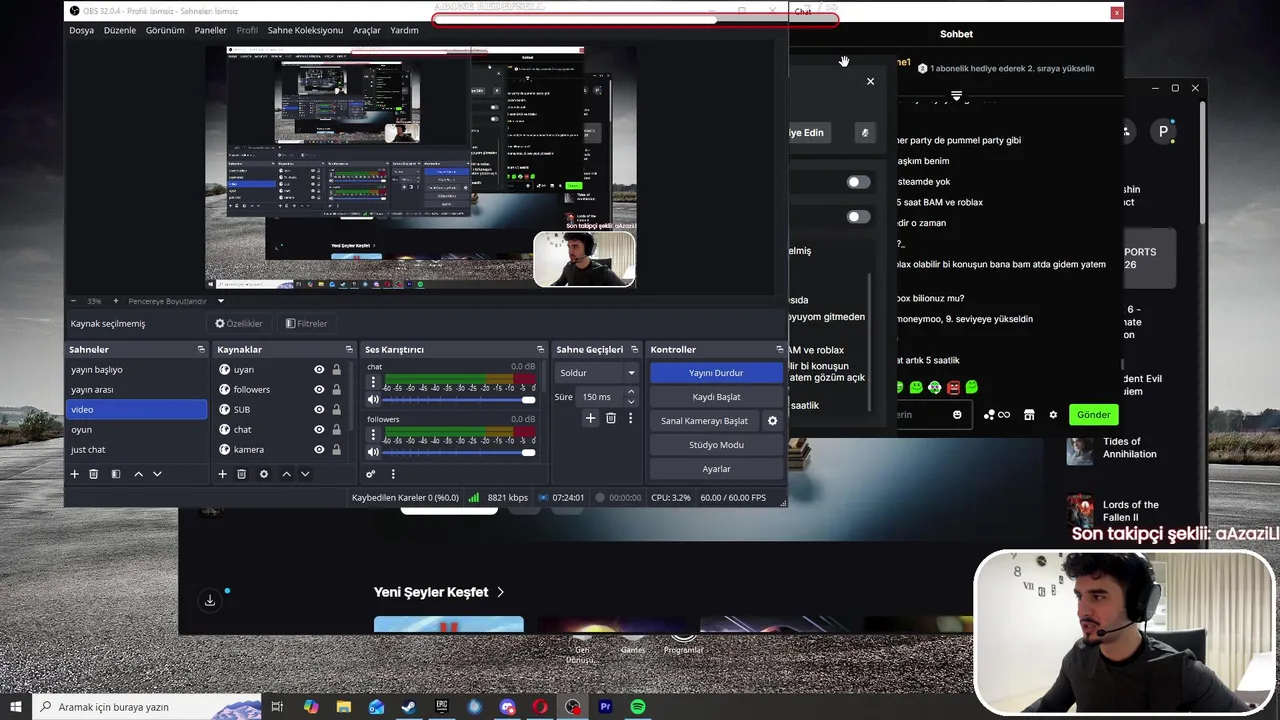1280x720 pixels.
Task: Hide the SUB source with its eye icon
Action: (319, 409)
